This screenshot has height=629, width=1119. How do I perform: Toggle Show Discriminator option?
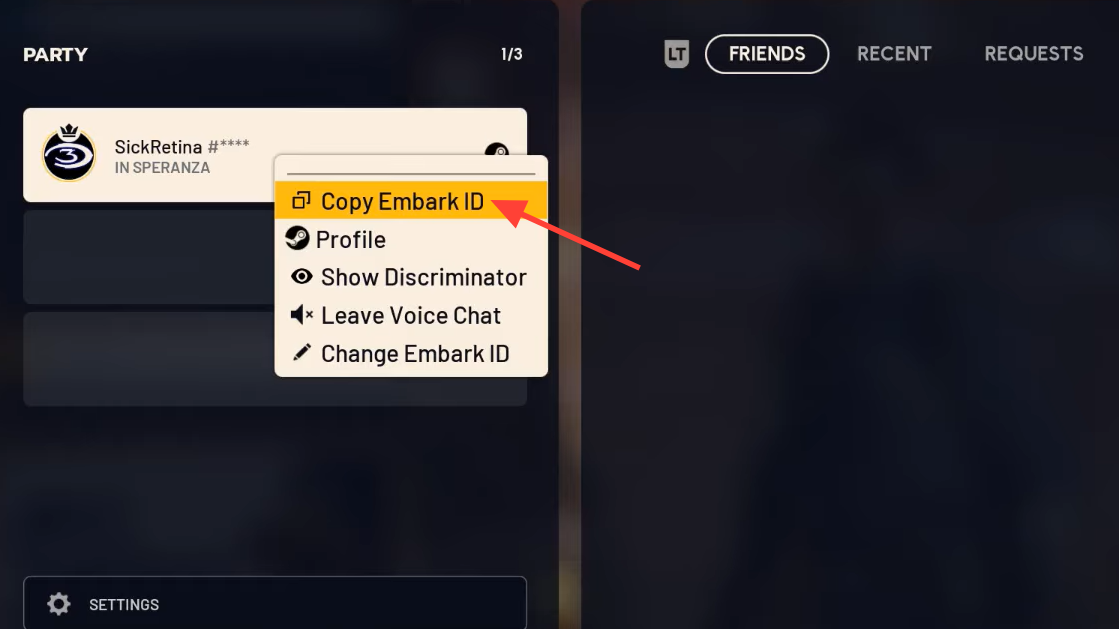(411, 277)
